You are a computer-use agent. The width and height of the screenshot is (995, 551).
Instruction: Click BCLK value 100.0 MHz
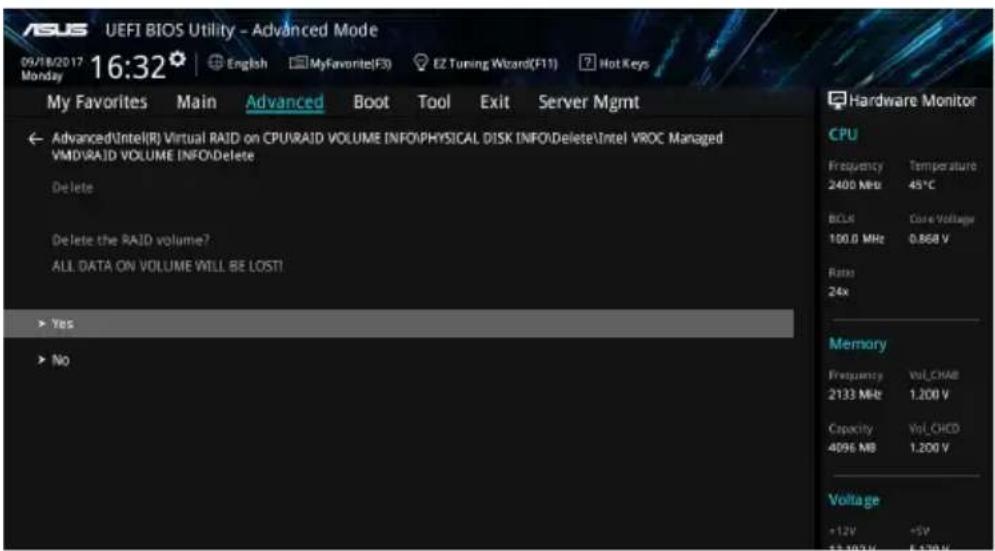pyautogui.click(x=856, y=239)
